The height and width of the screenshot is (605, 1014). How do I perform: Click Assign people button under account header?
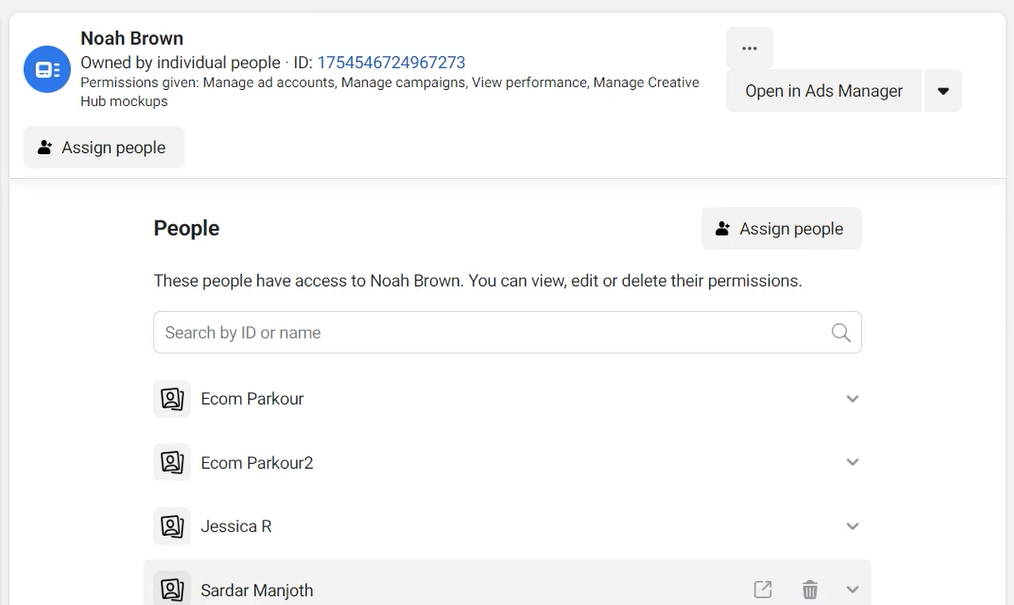click(104, 147)
